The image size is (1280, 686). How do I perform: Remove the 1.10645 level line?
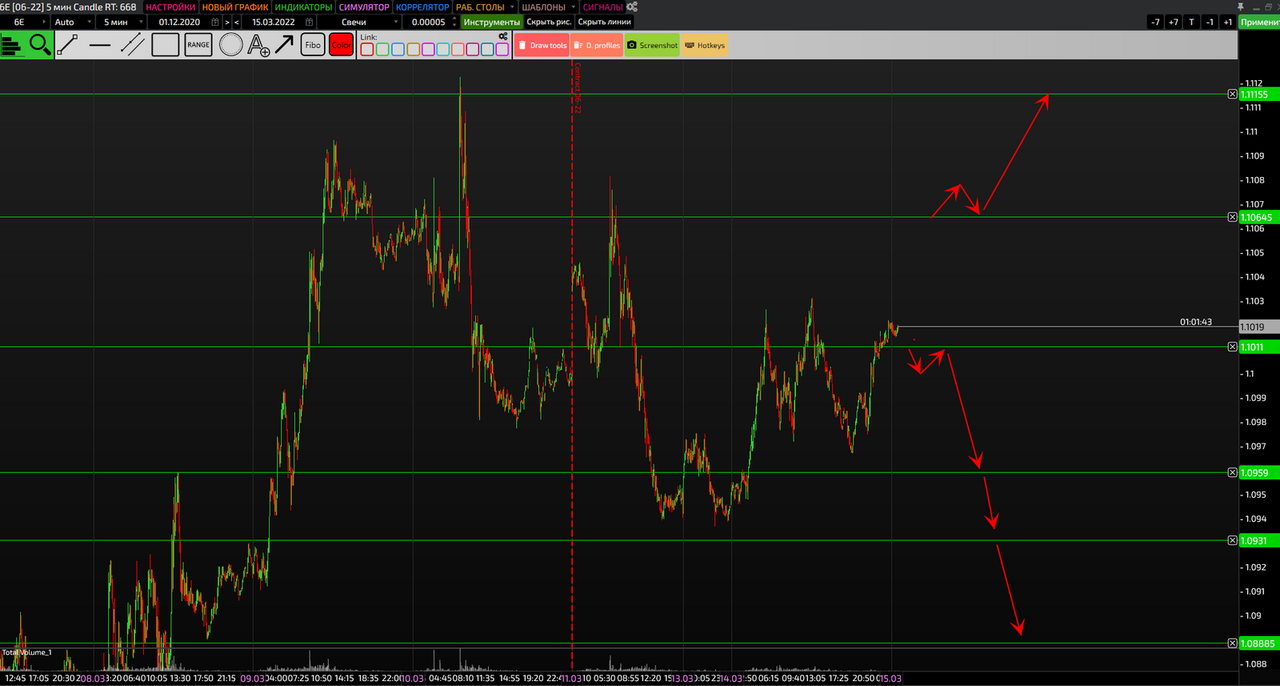coord(1232,217)
